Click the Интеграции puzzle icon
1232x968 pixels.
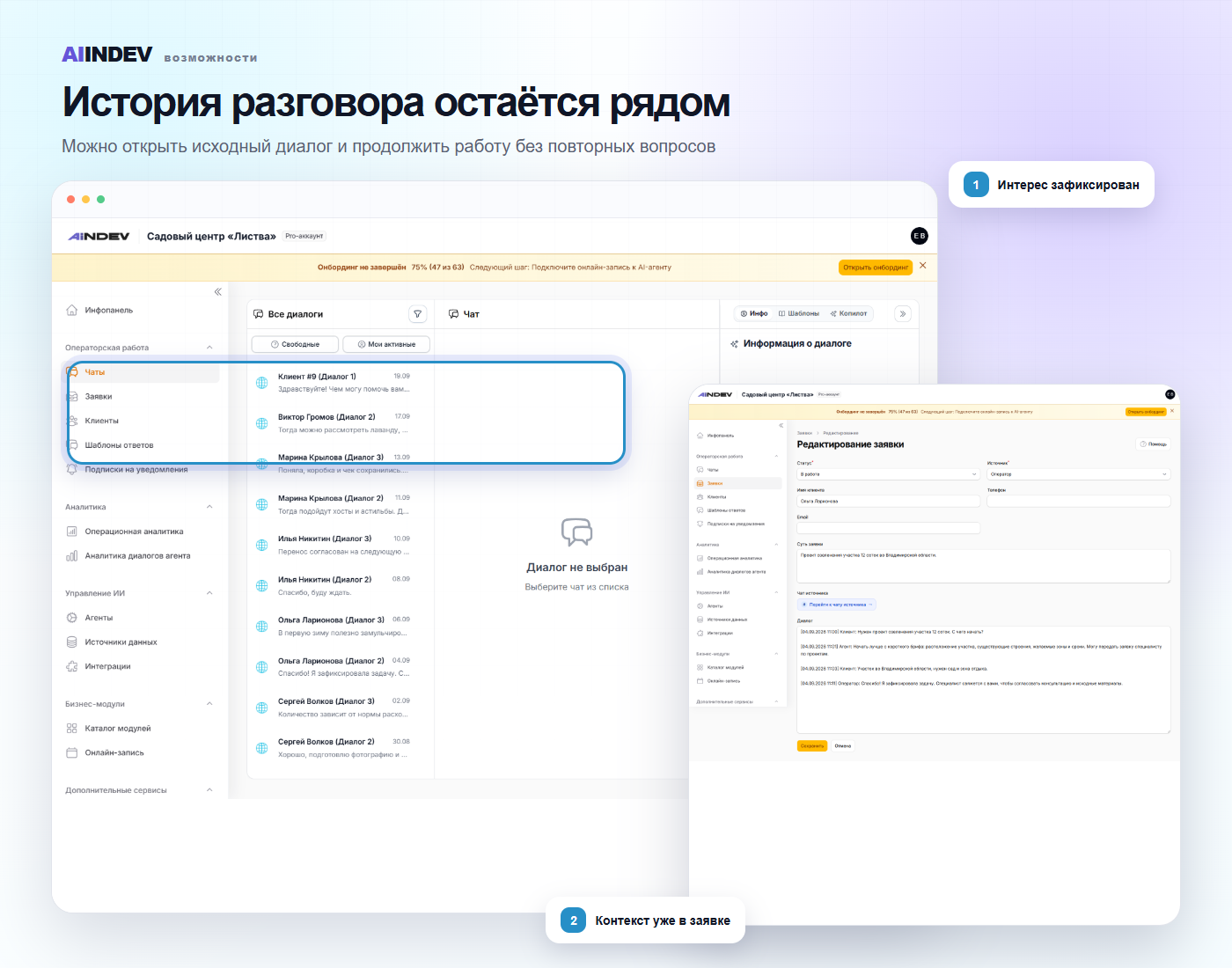click(72, 666)
